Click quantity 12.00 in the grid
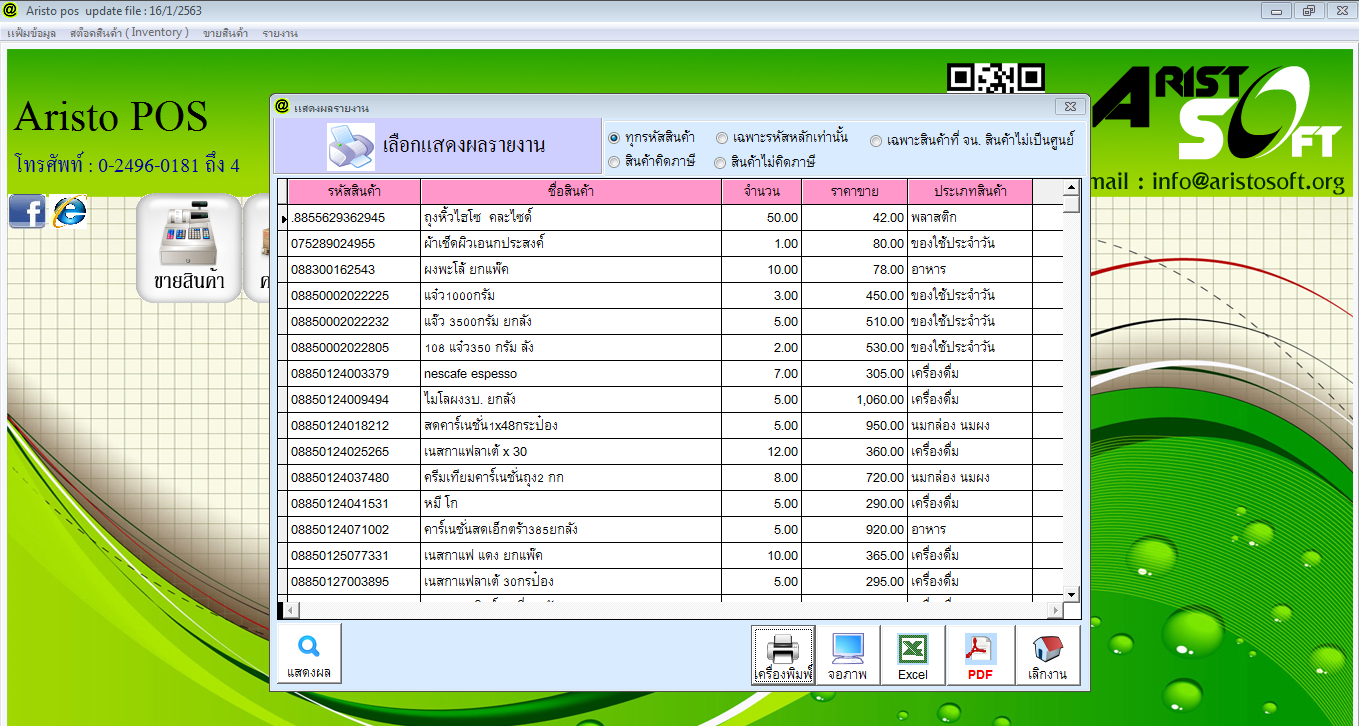The image size is (1359, 726). [762, 451]
